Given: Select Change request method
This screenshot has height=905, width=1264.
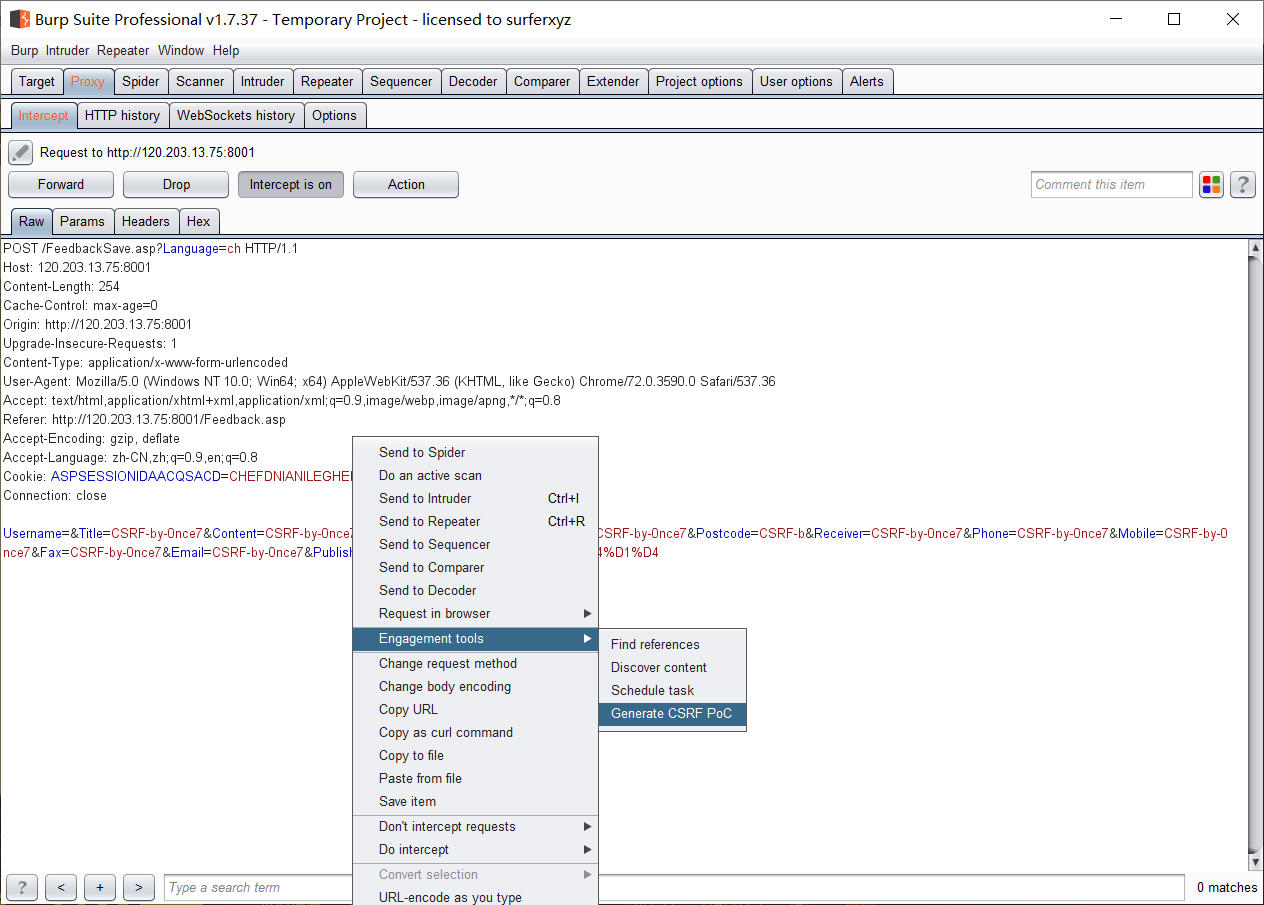Looking at the screenshot, I should 476,664.
